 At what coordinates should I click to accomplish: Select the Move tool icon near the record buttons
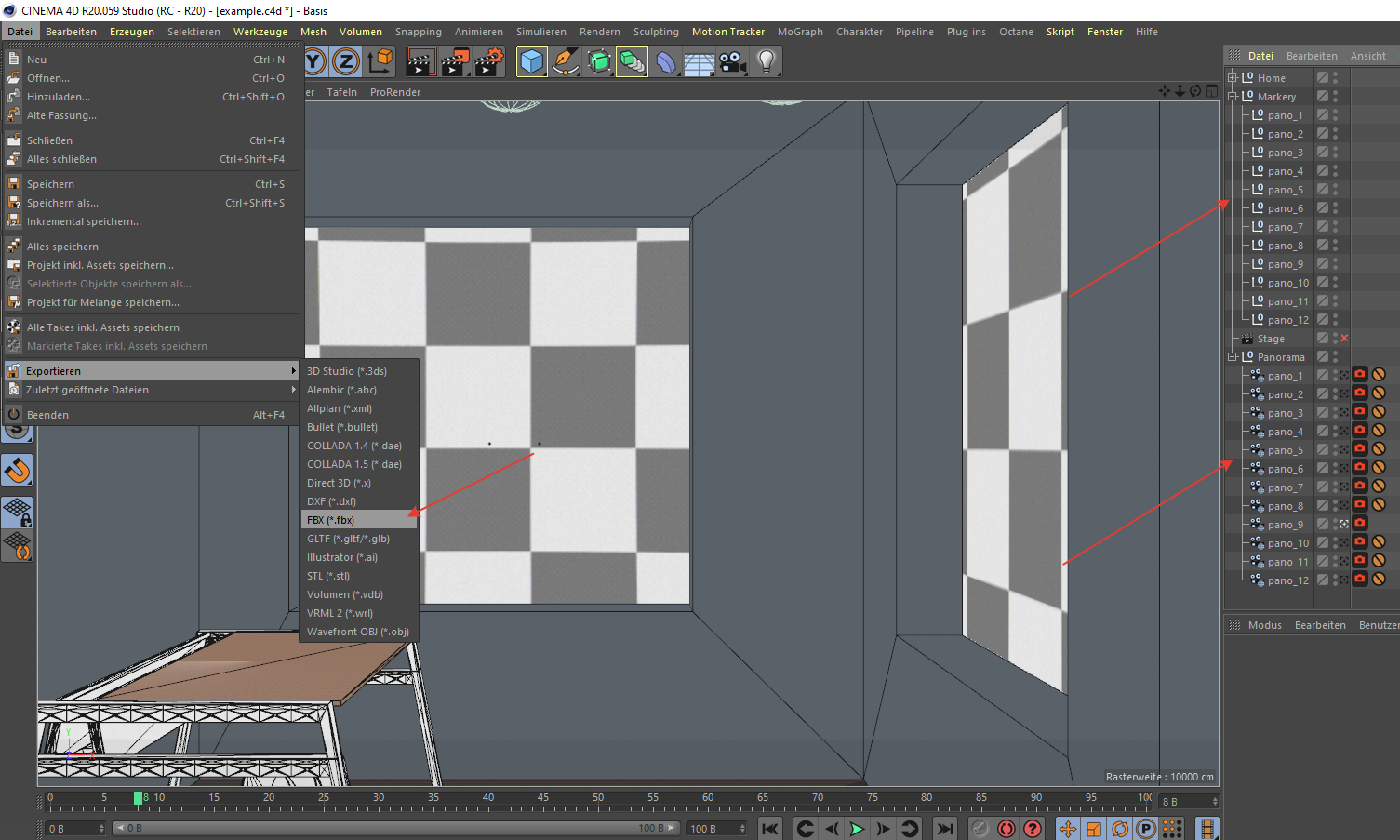(1067, 827)
